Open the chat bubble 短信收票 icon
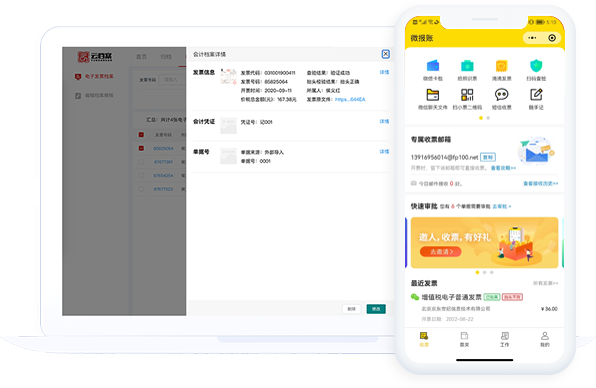This screenshot has height=388, width=596. pos(502,95)
